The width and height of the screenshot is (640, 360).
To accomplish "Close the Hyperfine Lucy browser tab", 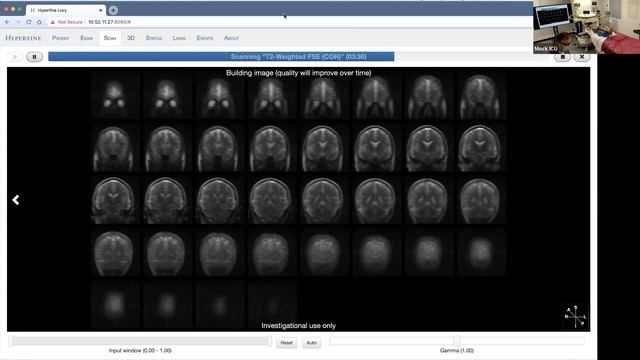I will pos(100,10).
